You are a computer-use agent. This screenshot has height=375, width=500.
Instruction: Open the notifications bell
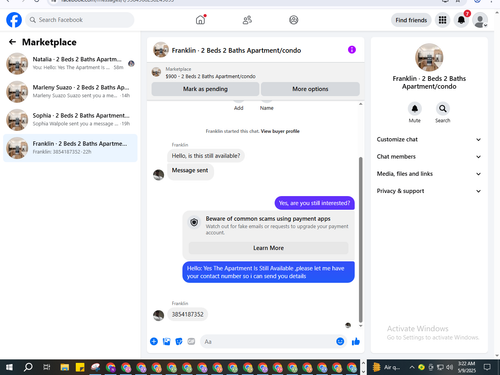(461, 20)
